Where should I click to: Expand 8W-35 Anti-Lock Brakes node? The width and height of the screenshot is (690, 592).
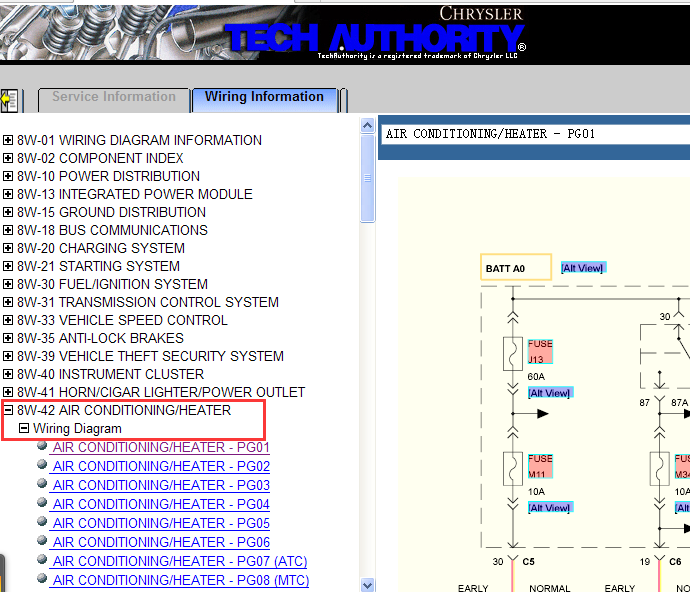pos(7,338)
